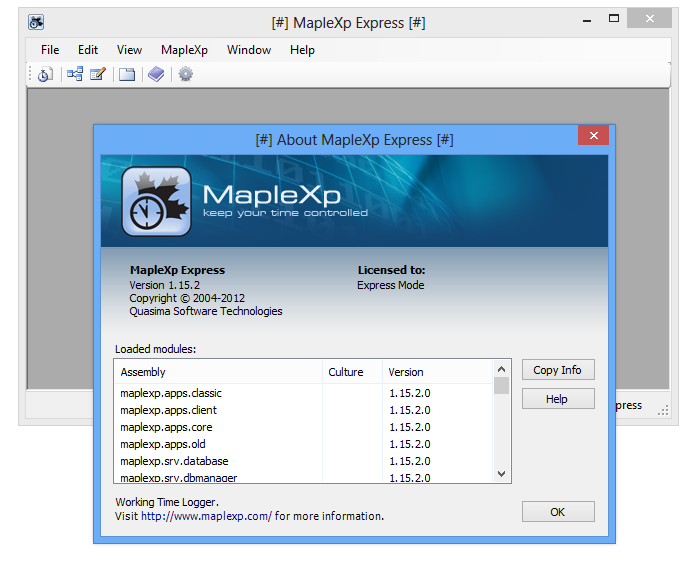Click the MapleXp clock logo in the About banner
Screen dimensions: 687x584
(156, 201)
